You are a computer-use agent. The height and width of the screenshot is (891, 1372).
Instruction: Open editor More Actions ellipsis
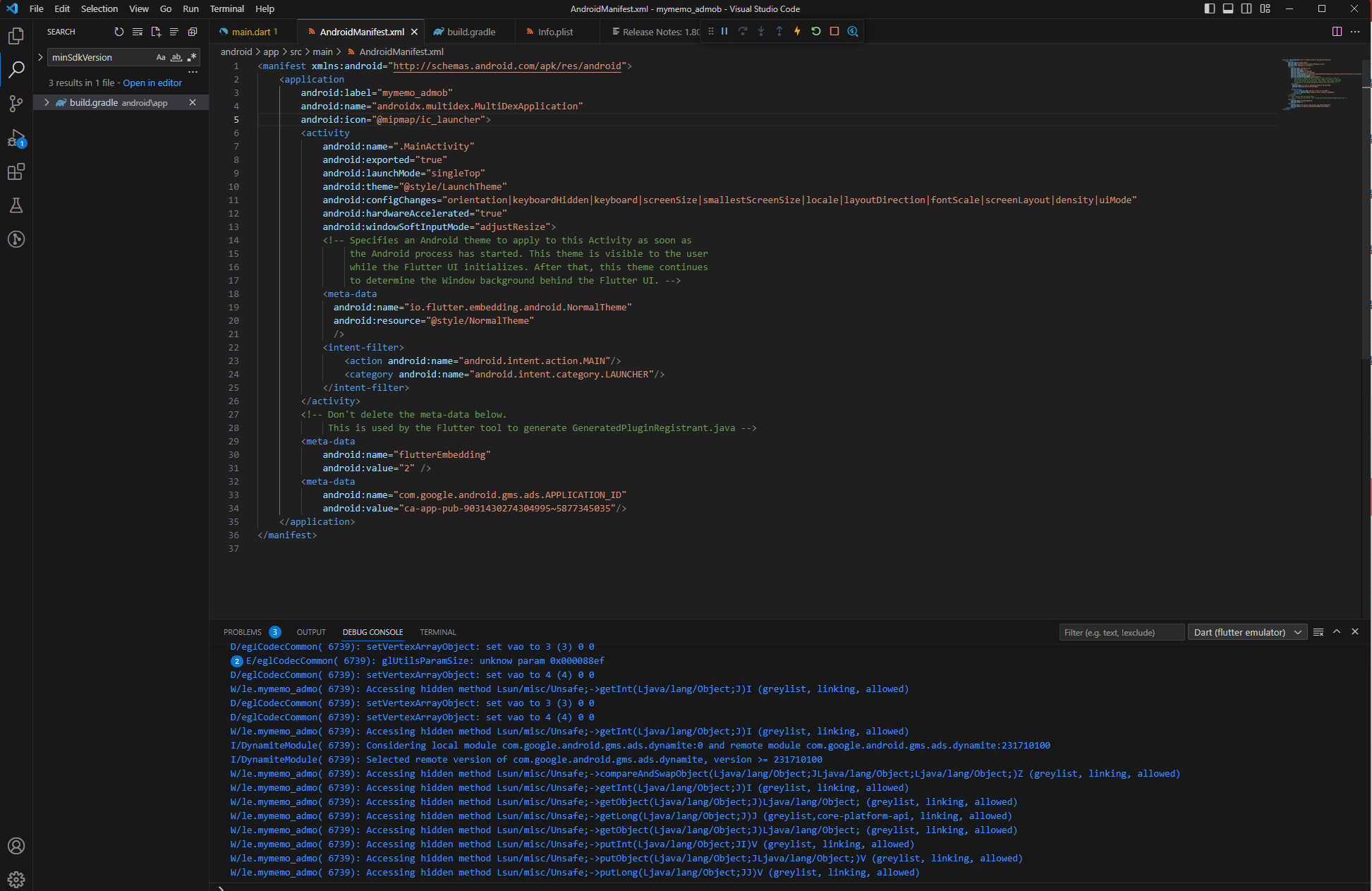tap(1355, 32)
